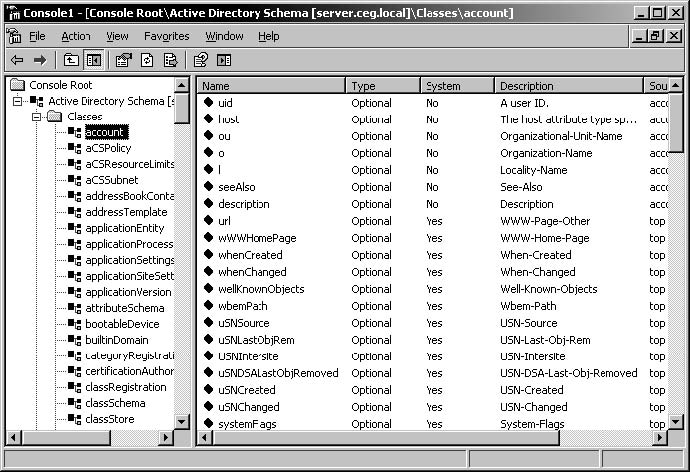Restore the inner console child window
The image size is (690, 472).
655,36
